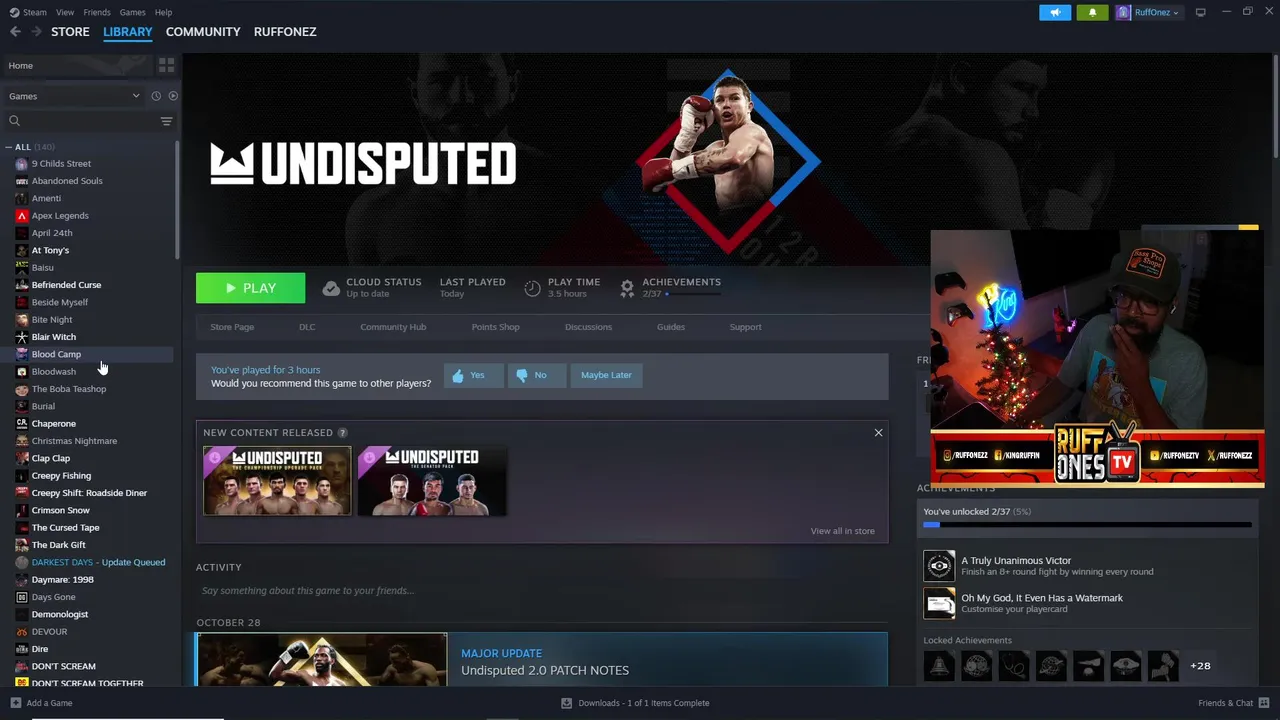Viewport: 1280px width, 720px height.
Task: Open A Truly Unanimous Victor achievement icon
Action: click(x=939, y=566)
